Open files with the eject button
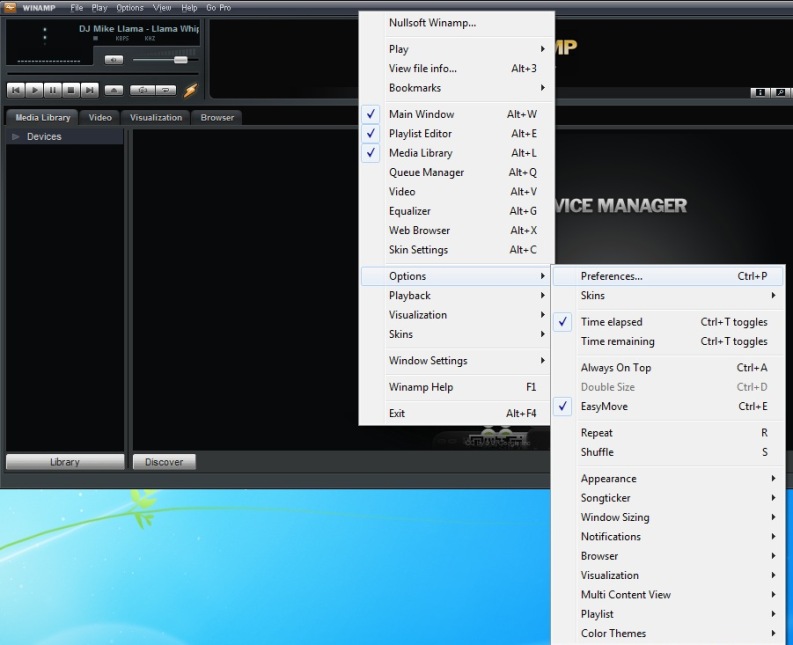This screenshot has width=793, height=645. (x=114, y=90)
